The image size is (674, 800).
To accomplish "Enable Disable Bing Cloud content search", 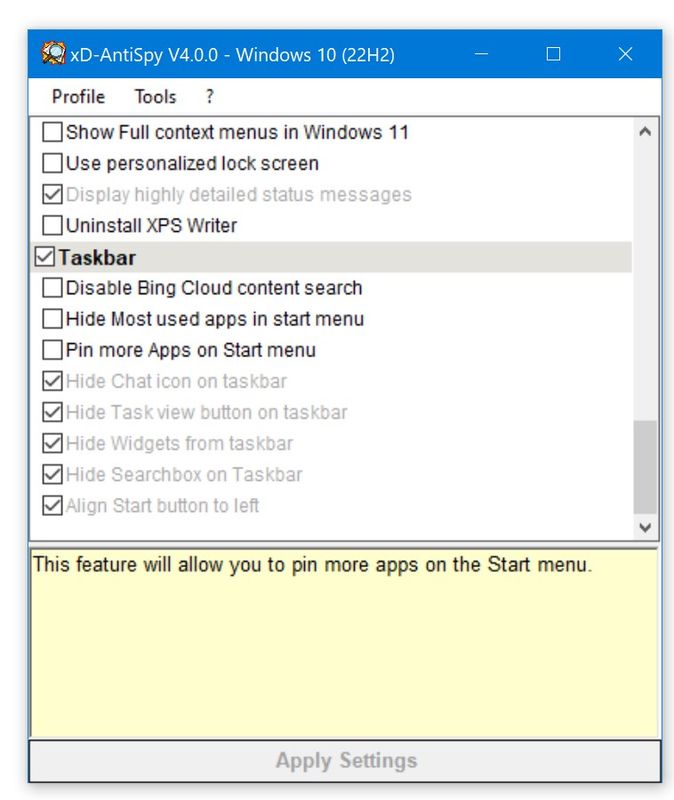I will click(52, 288).
